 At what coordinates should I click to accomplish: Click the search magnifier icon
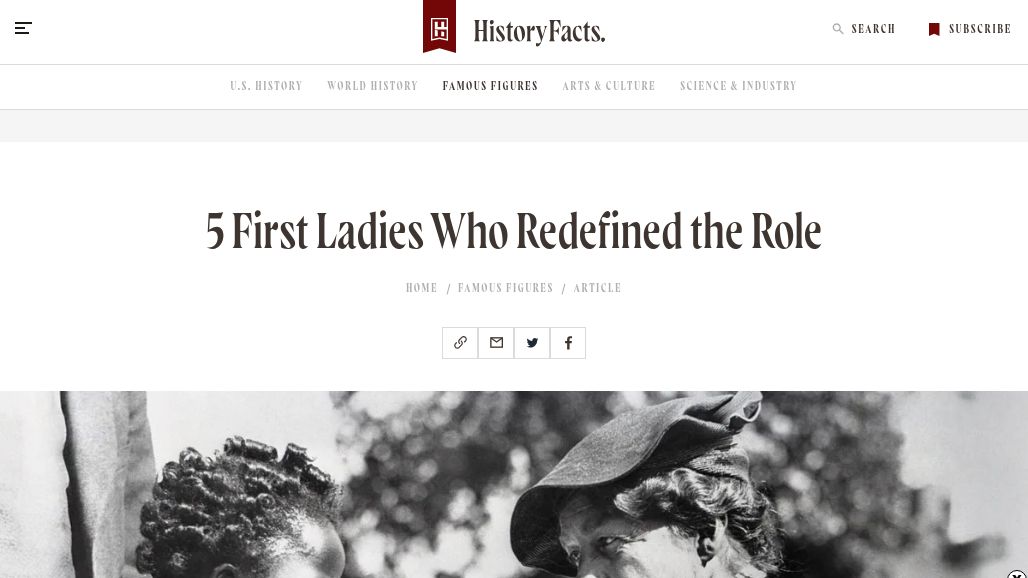838,29
